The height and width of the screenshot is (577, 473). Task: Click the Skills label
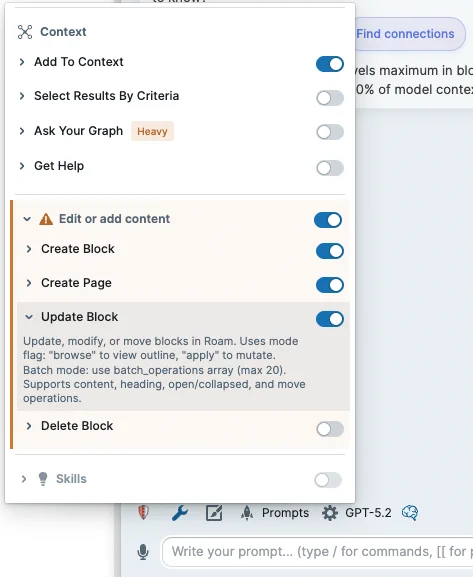click(71, 479)
